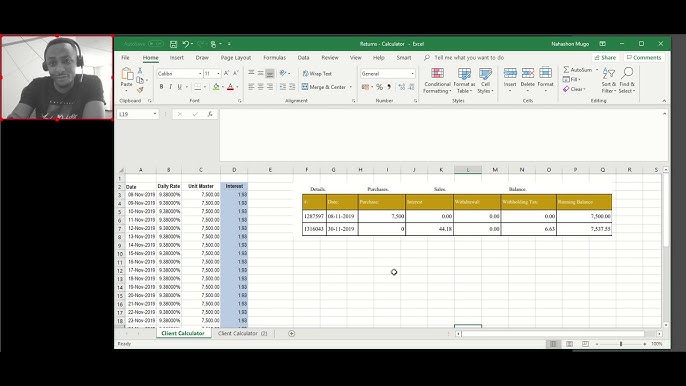Apply underline formatting
This screenshot has width=686, height=386.
(x=179, y=87)
